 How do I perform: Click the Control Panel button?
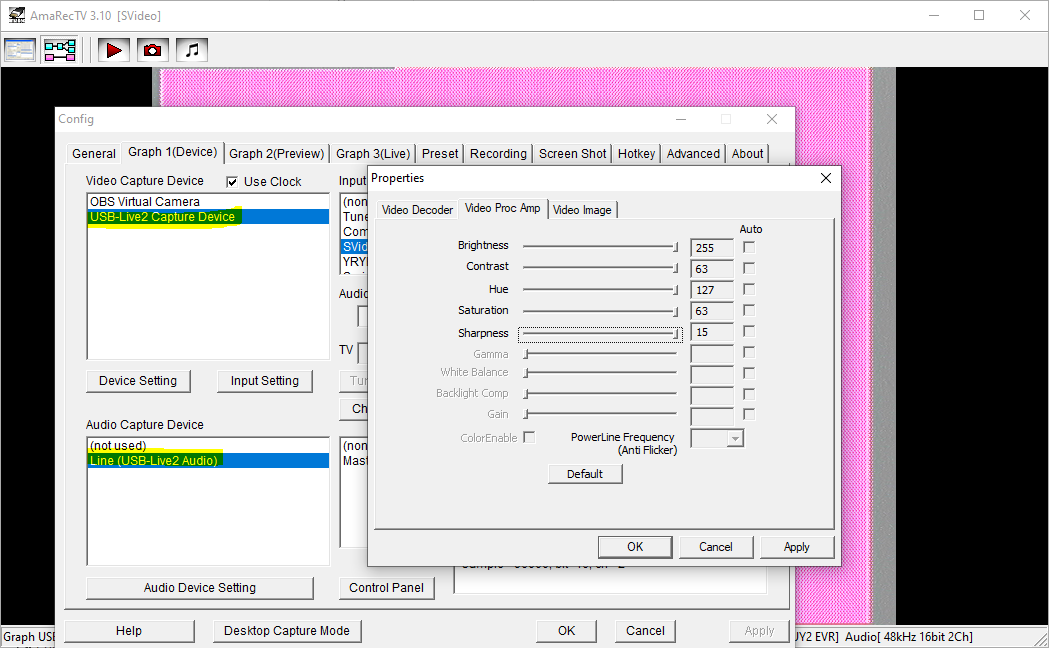pyautogui.click(x=386, y=588)
